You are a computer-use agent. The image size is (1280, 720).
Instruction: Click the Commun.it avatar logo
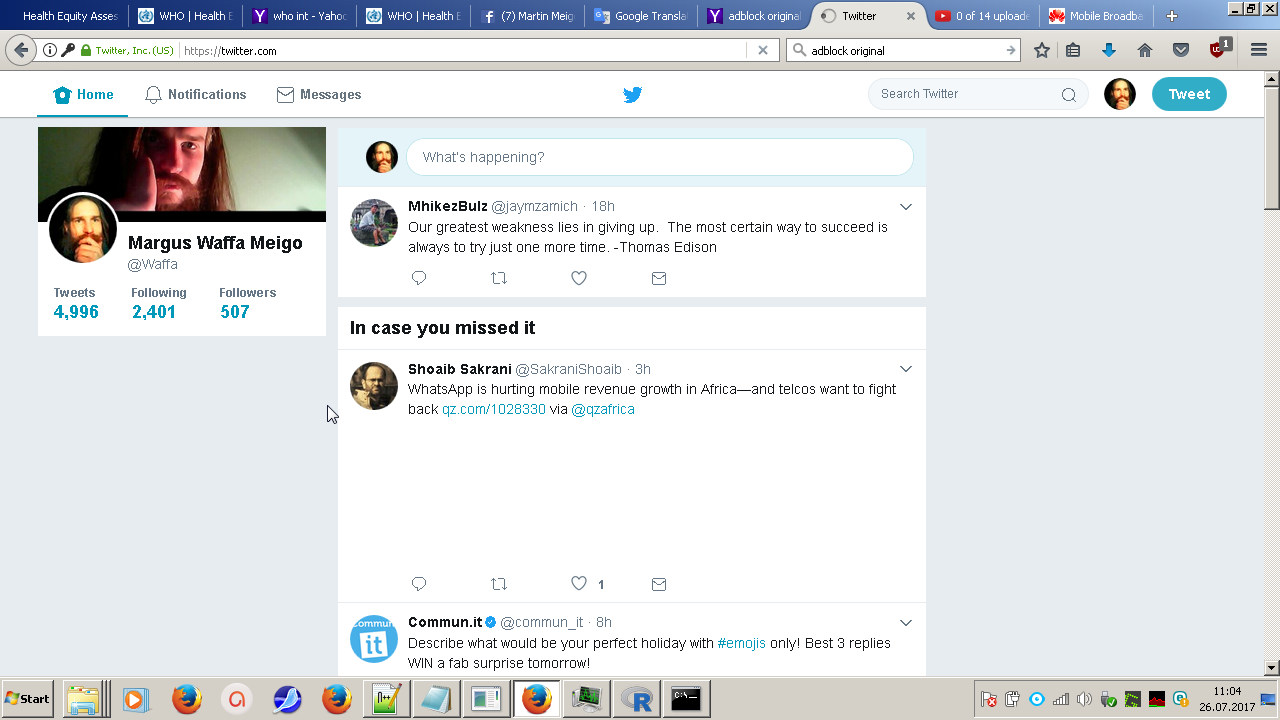374,639
